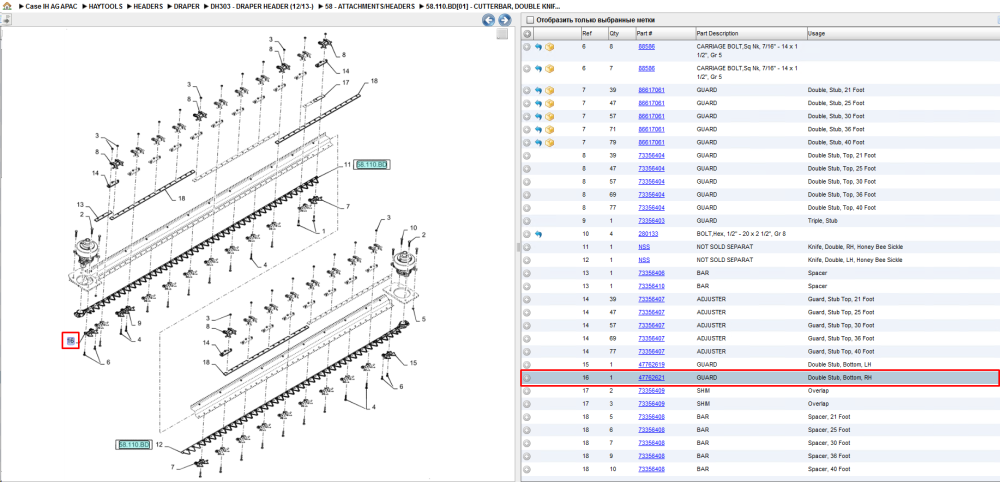Add highlighted guard 47762621 row to picklist
The image size is (1000, 482).
pos(527,378)
